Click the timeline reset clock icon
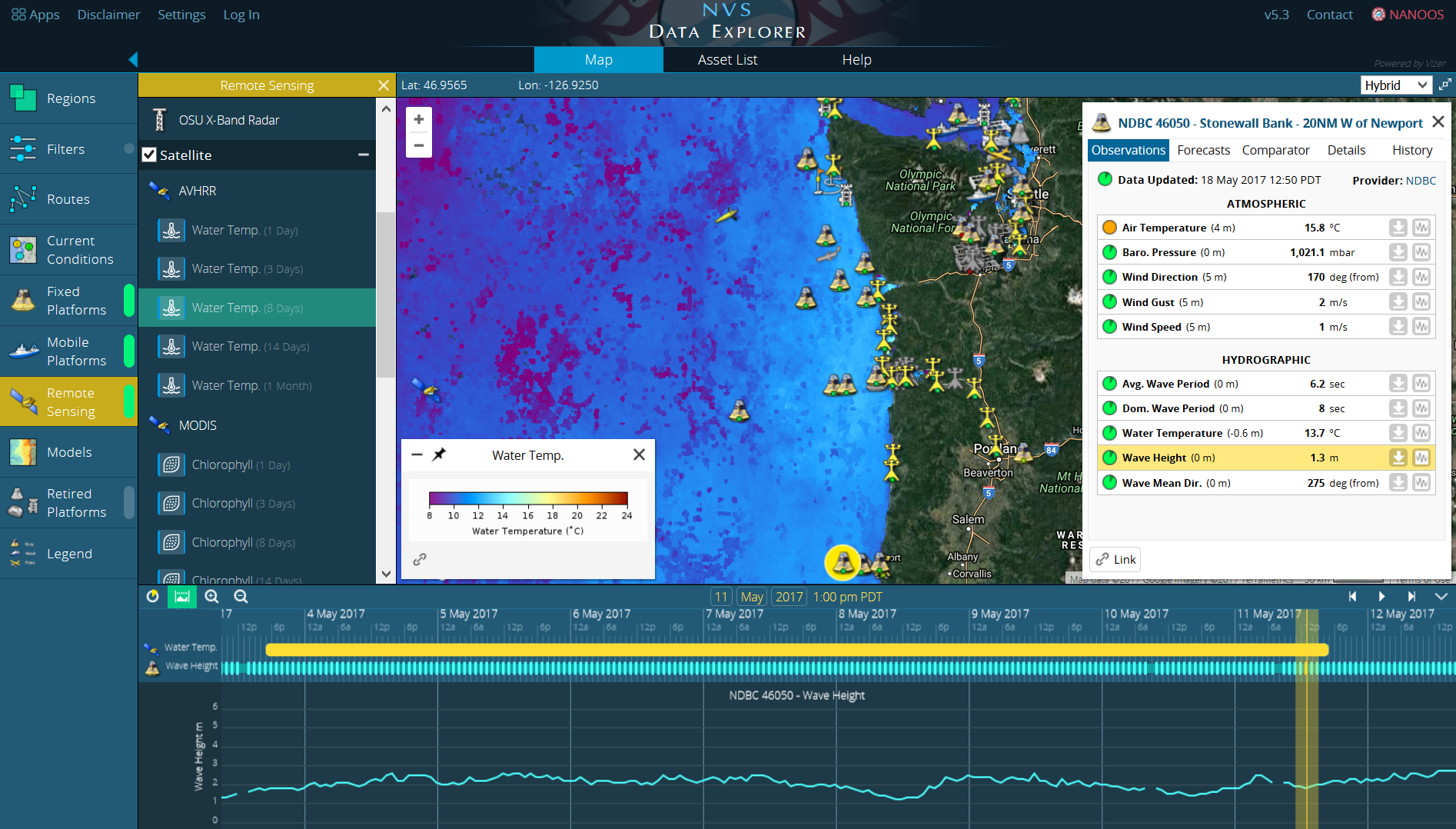The width and height of the screenshot is (1456, 829). (152, 596)
